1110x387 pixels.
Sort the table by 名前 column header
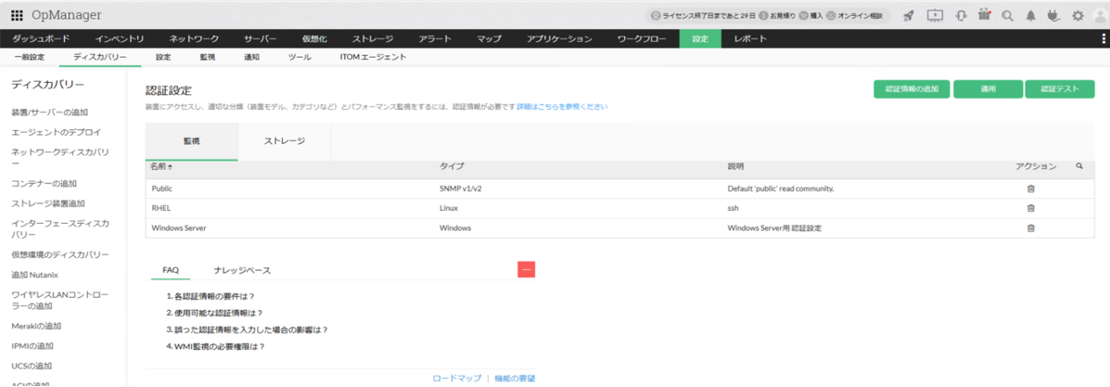pyautogui.click(x=161, y=166)
